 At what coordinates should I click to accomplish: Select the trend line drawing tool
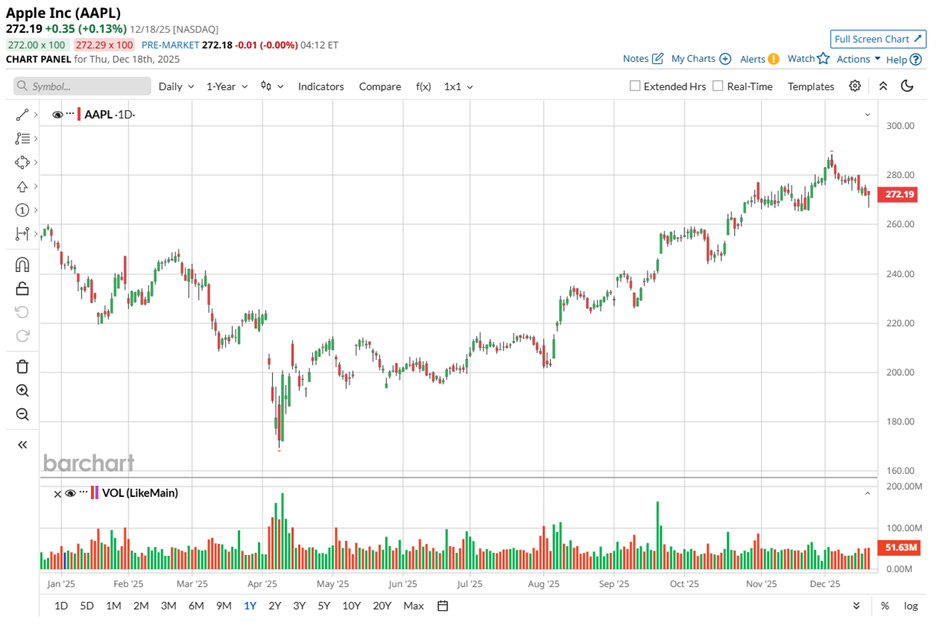[x=22, y=115]
